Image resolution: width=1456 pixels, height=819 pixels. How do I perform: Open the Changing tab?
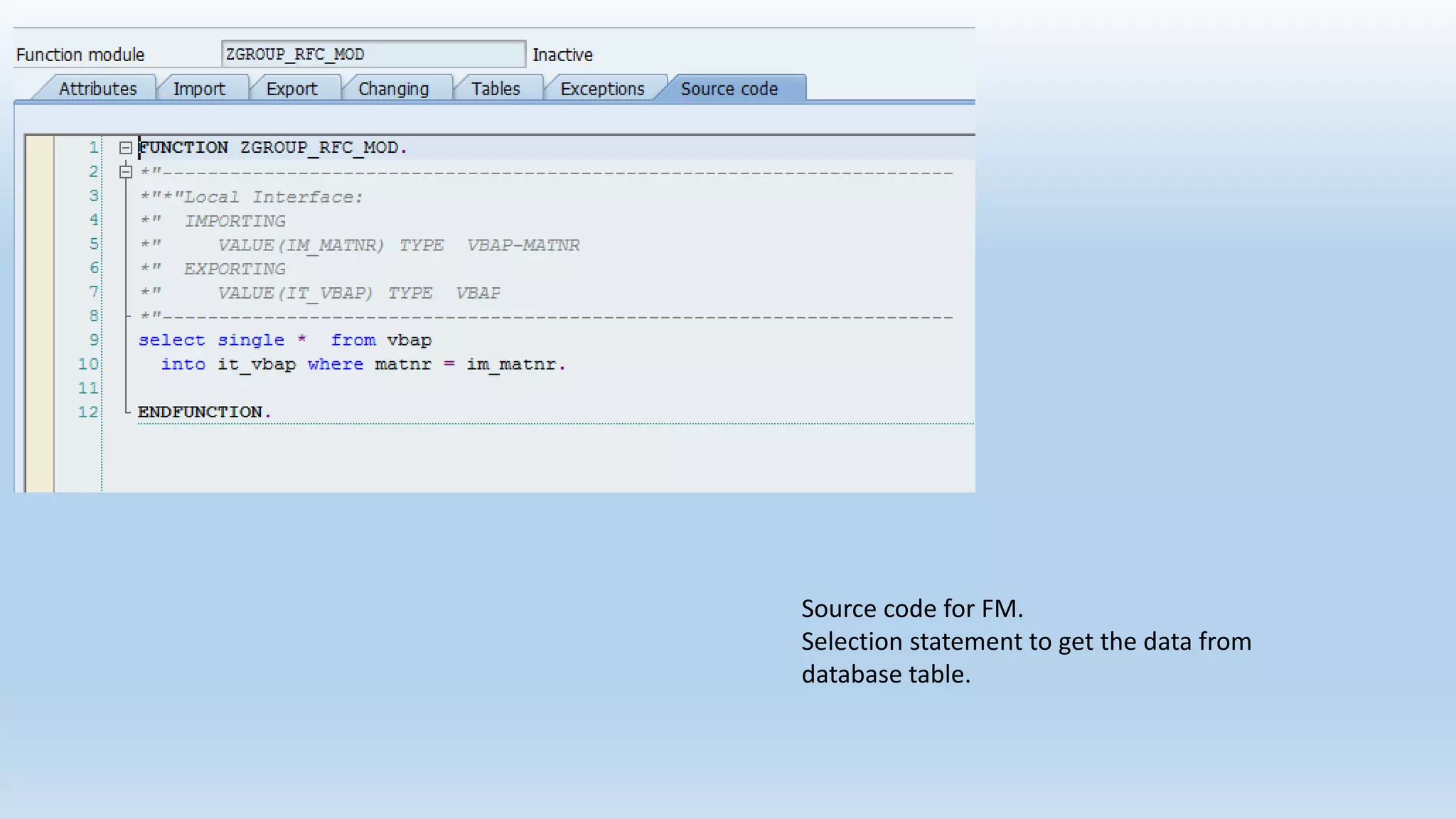point(393,89)
